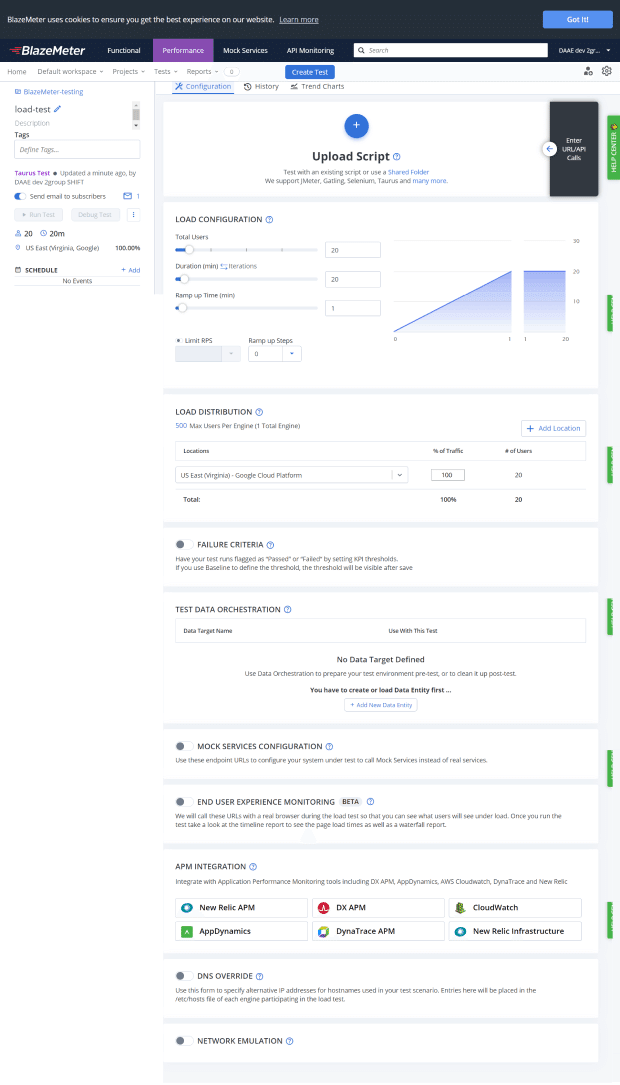620x1085 pixels.
Task: Open the Limit RPS dropdown arrow
Action: coord(231,354)
